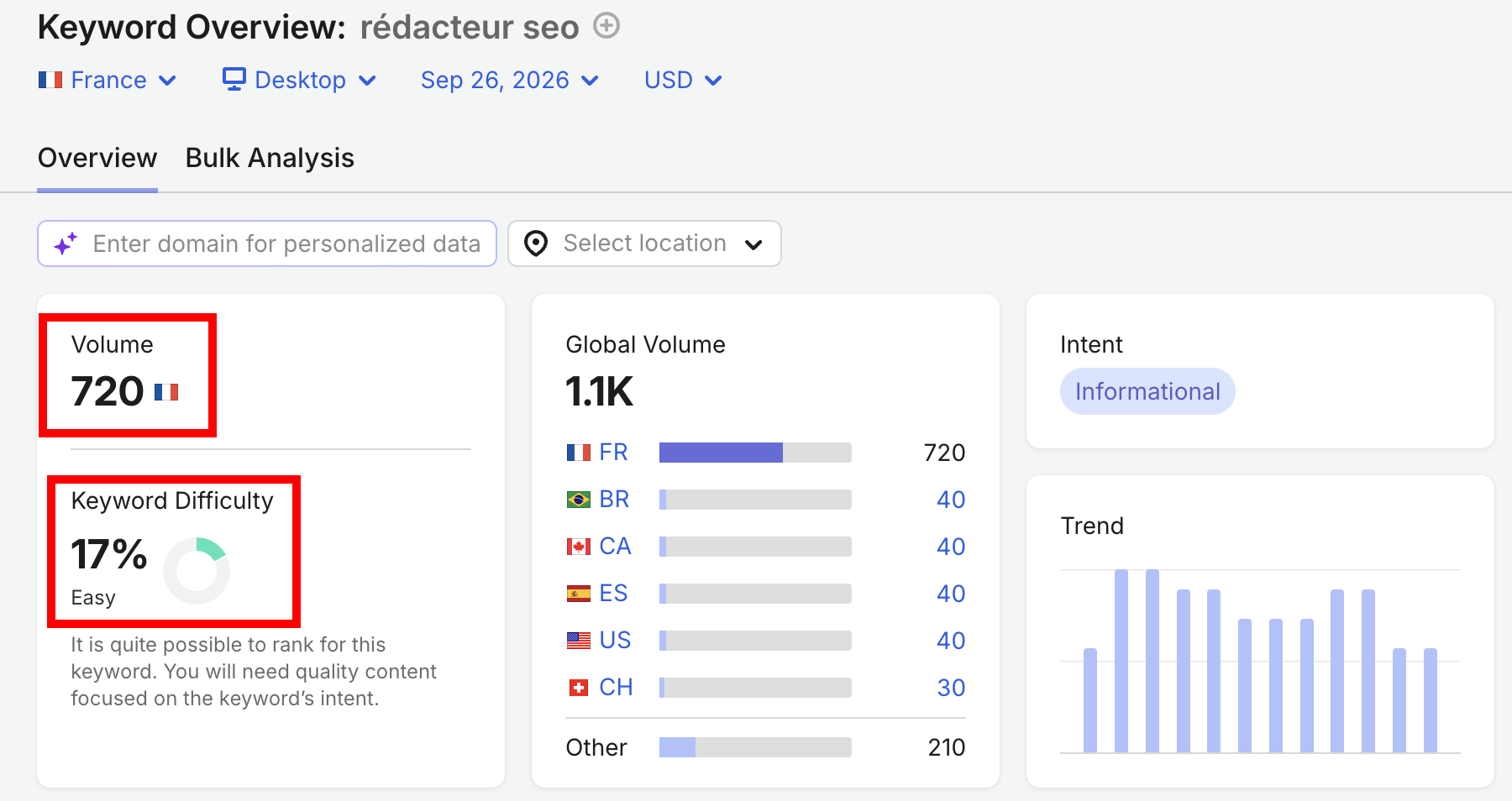Expand the Select location dropdown

644,243
